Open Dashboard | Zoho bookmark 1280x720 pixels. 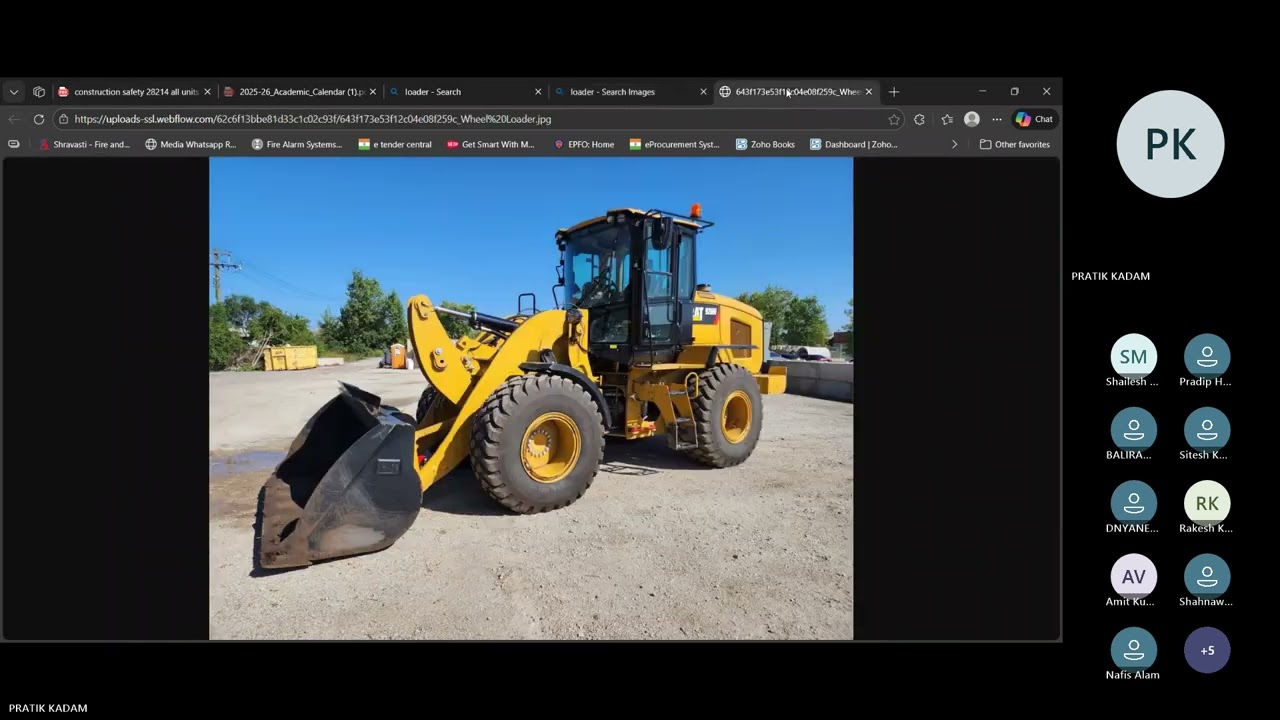coord(854,144)
